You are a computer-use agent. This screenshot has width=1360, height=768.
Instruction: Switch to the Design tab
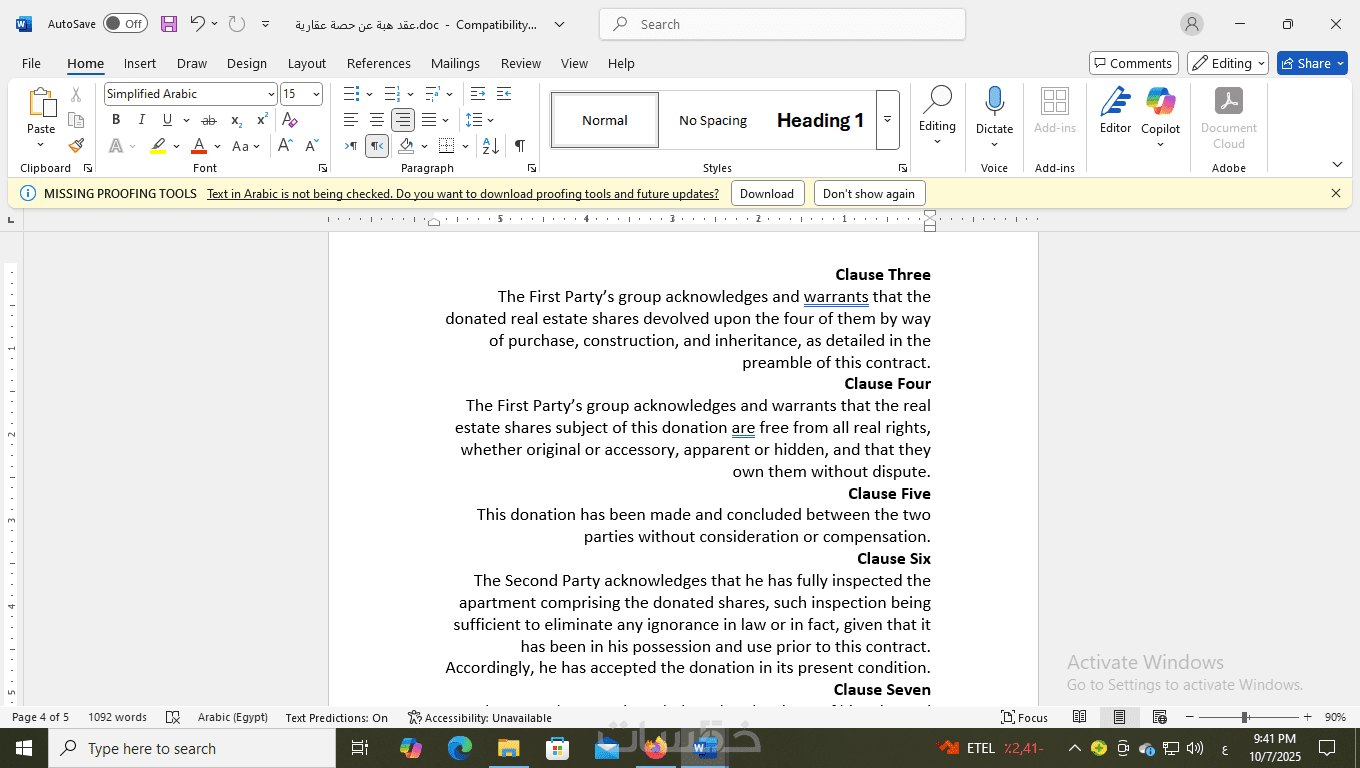click(247, 63)
